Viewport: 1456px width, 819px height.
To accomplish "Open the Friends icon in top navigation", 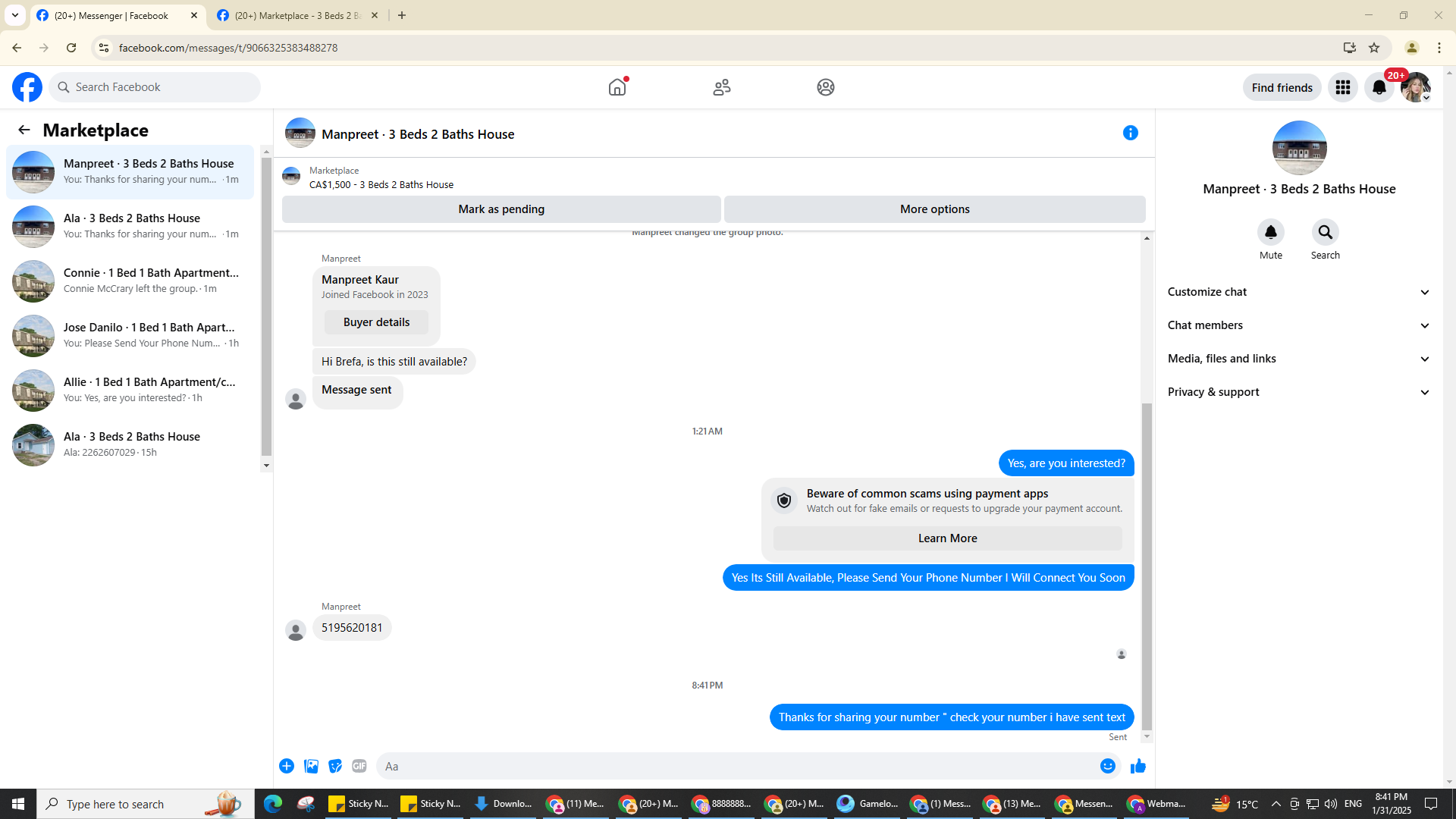I will tap(722, 87).
